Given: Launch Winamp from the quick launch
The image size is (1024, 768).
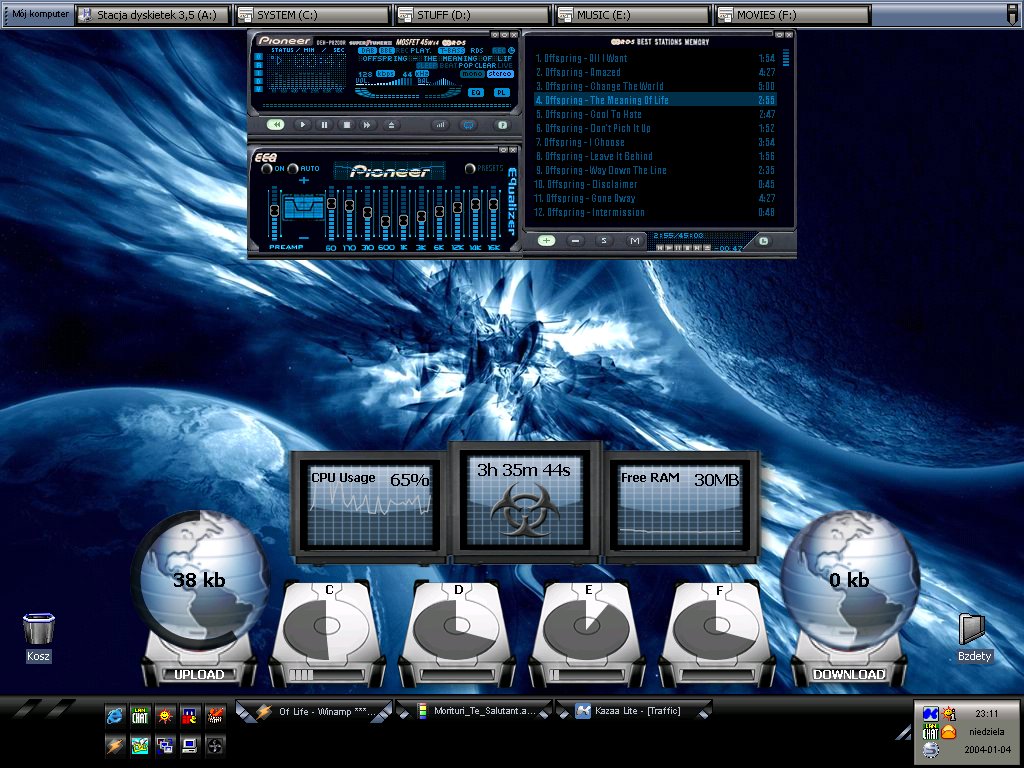Looking at the screenshot, I should point(115,744).
